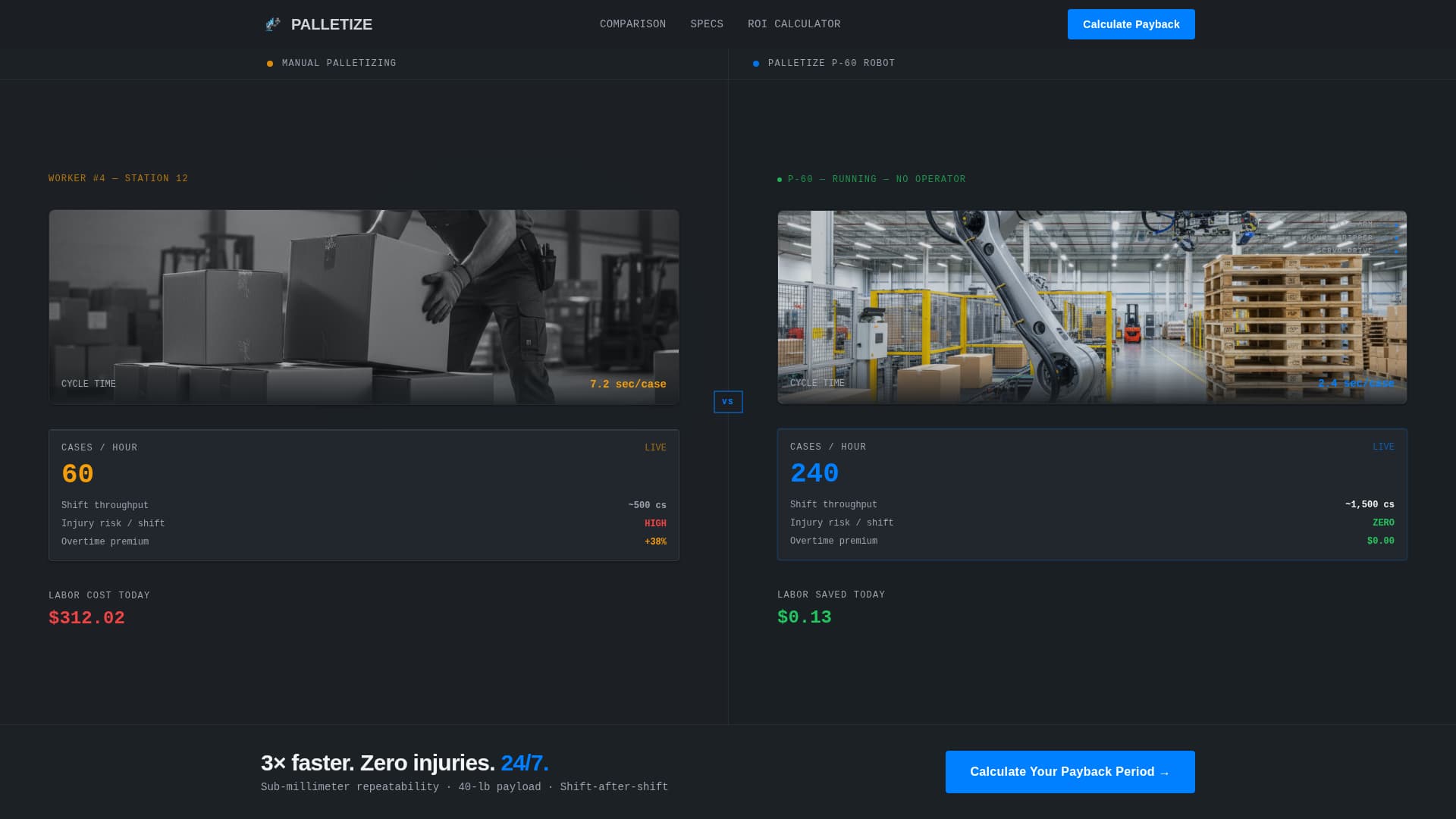Click the blue Palletize P-60 Robot status dot
This screenshot has width=1456, height=819.
(x=755, y=64)
